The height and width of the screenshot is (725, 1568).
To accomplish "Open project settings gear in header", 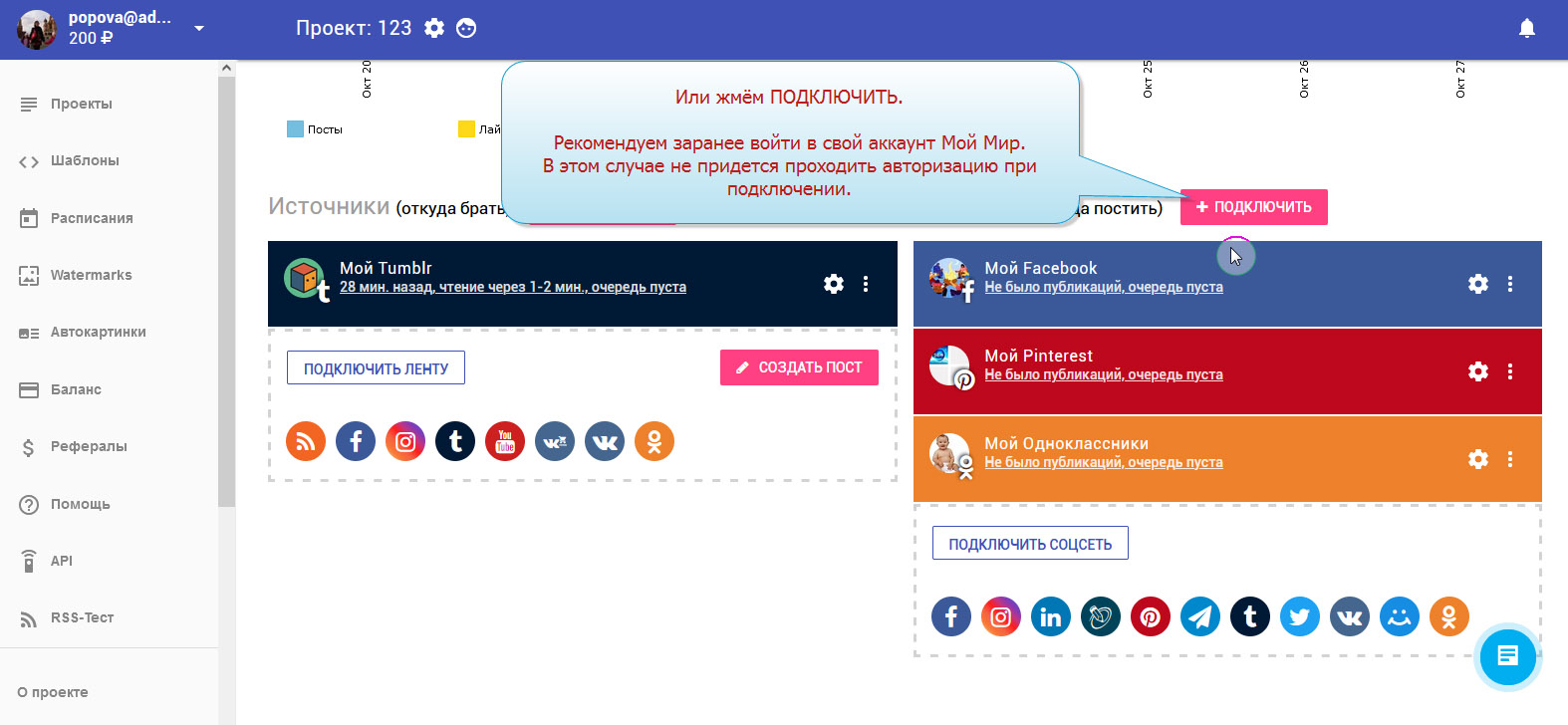I will (434, 29).
